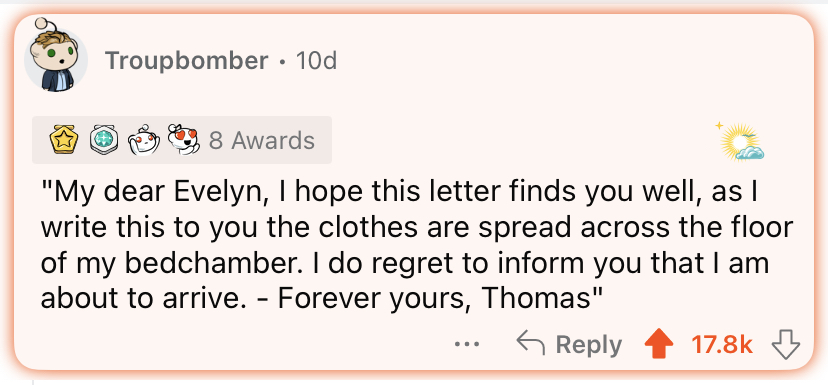Downvote Troupbomber's comment
The image size is (828, 385).
[786, 345]
